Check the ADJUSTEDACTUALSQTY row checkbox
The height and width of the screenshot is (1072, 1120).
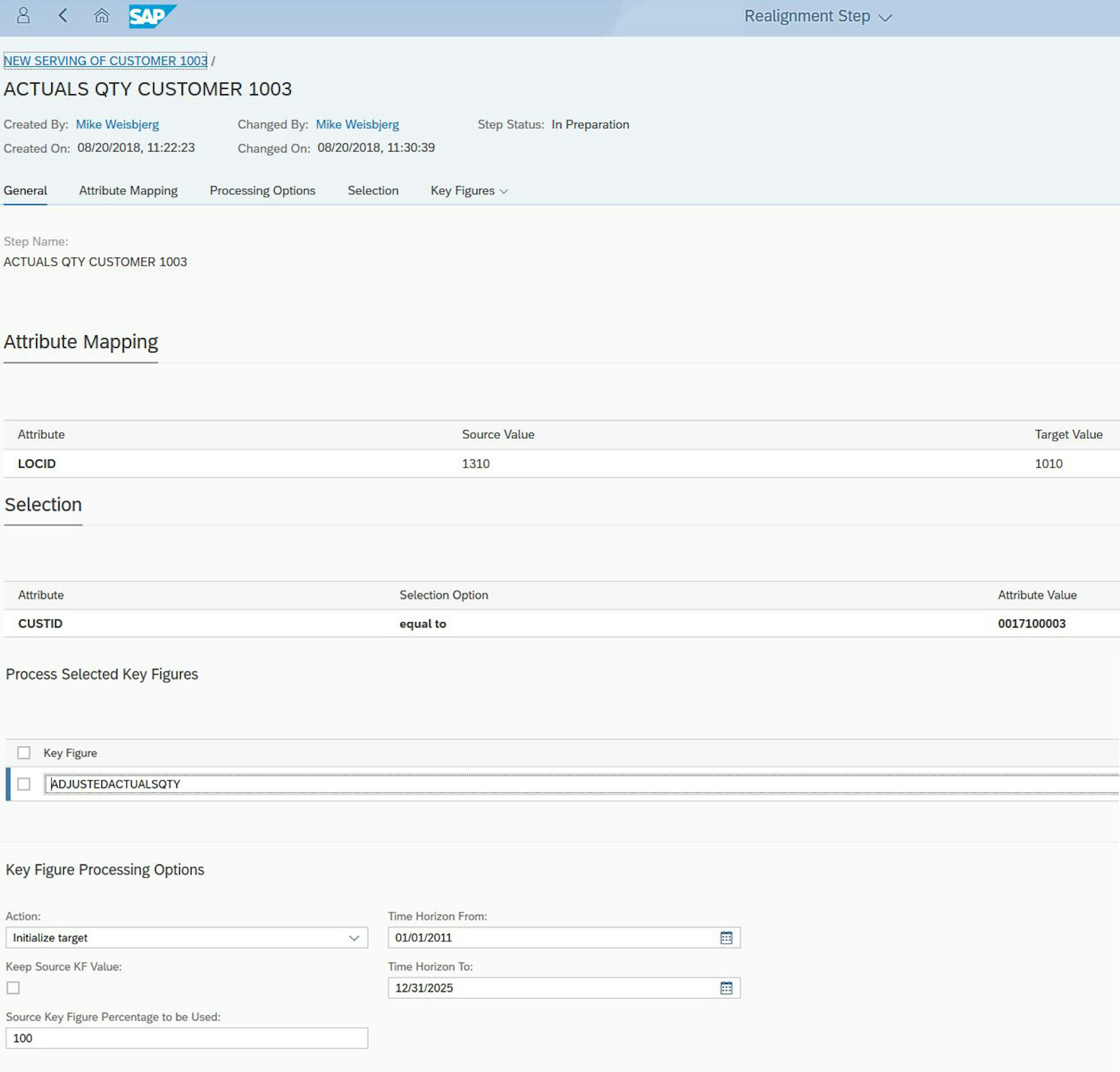(24, 784)
